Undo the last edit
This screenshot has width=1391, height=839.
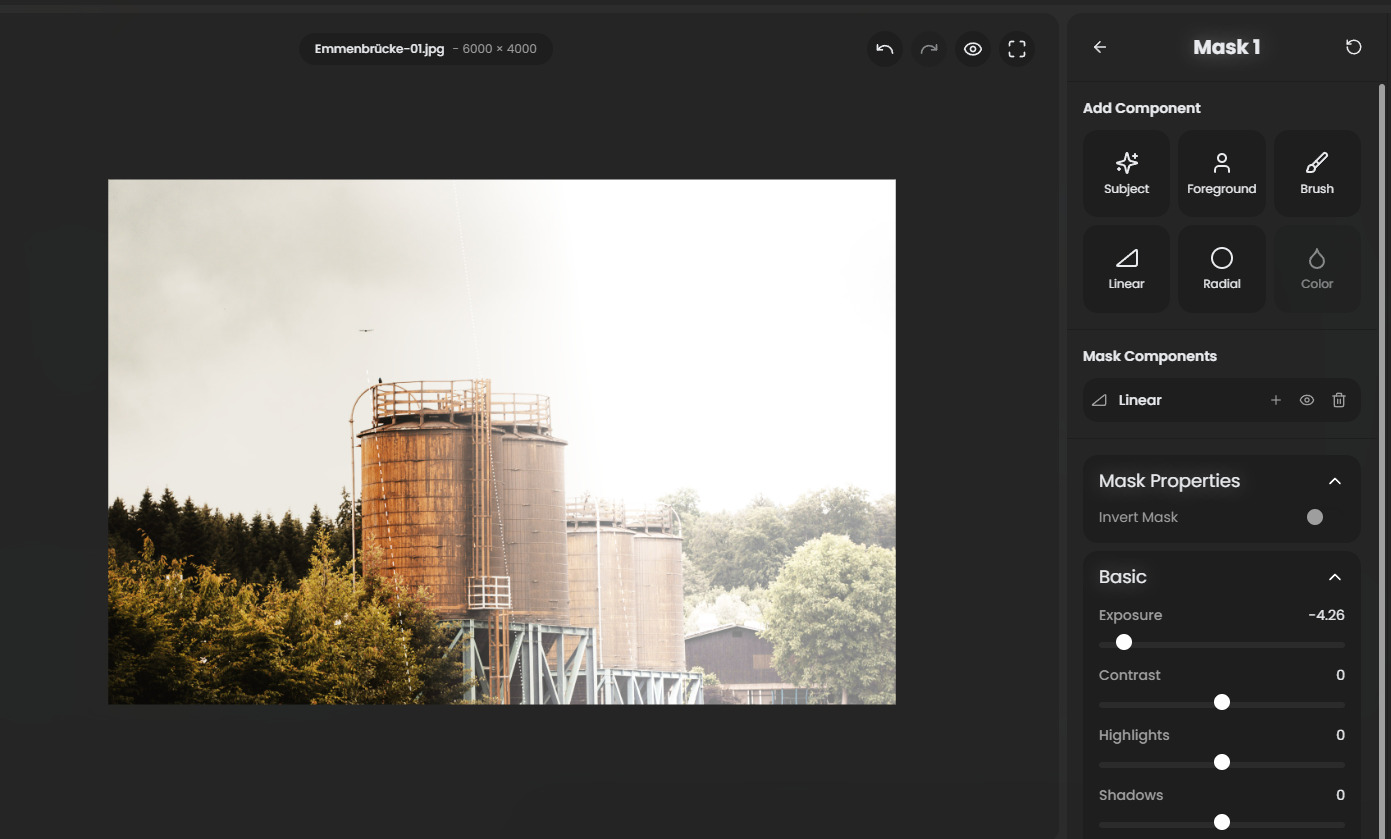pyautogui.click(x=885, y=49)
